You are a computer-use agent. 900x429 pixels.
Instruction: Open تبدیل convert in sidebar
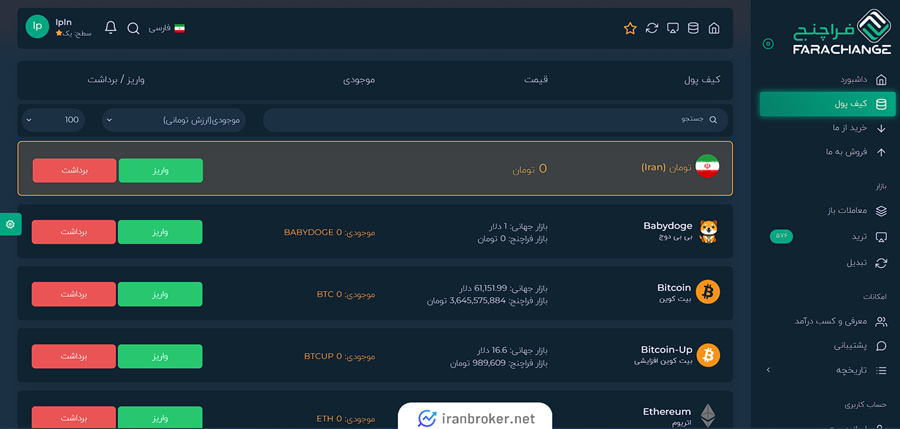867,263
